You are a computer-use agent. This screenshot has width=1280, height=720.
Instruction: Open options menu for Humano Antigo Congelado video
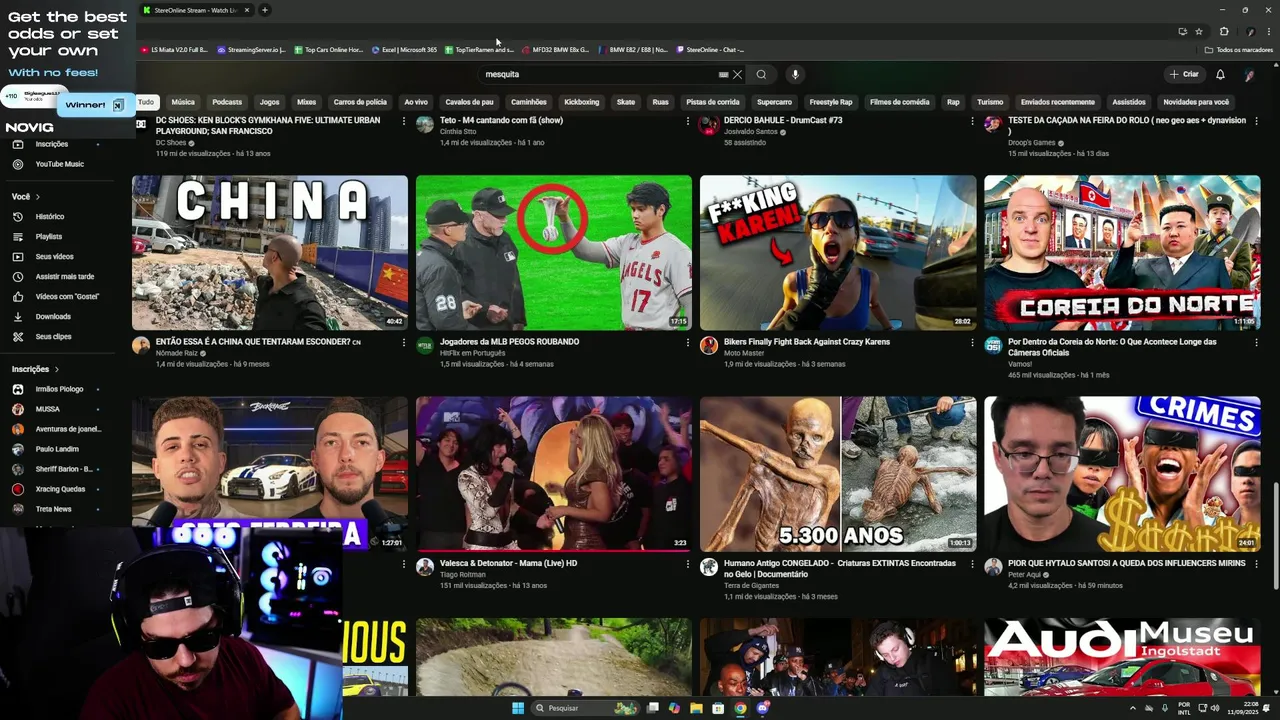(x=971, y=564)
